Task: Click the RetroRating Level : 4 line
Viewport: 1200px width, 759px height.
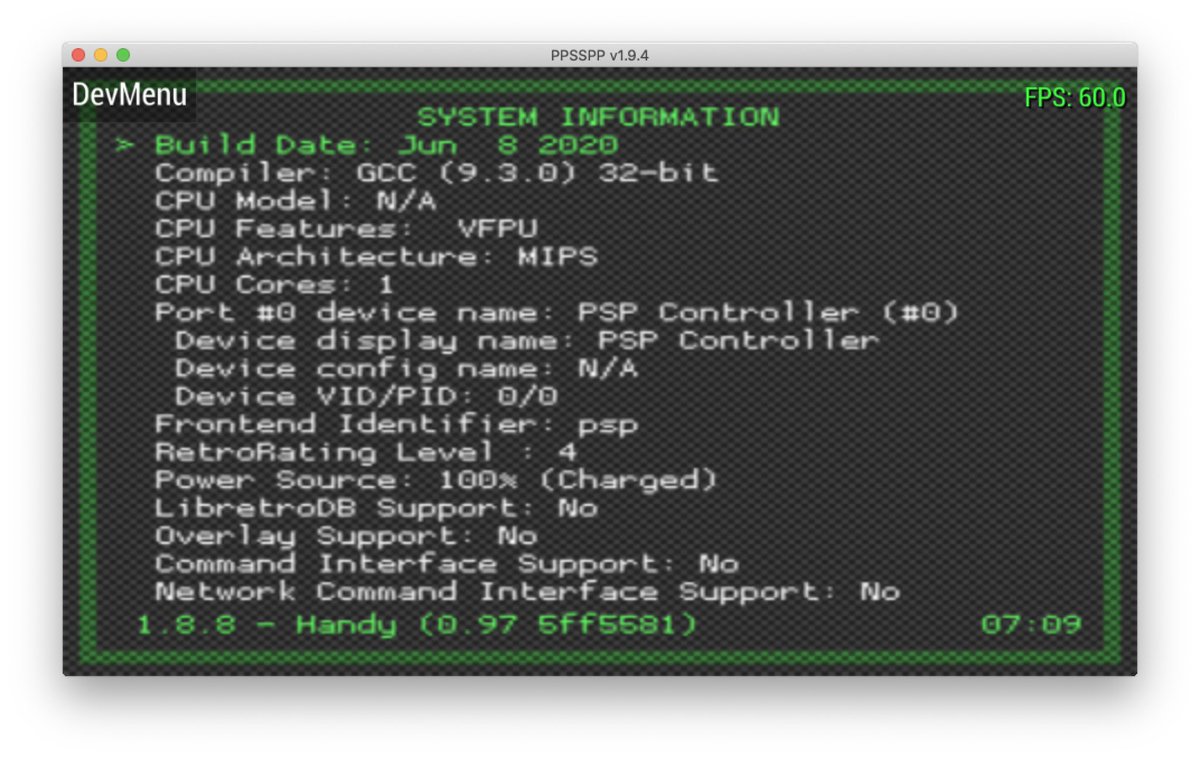Action: tap(366, 453)
